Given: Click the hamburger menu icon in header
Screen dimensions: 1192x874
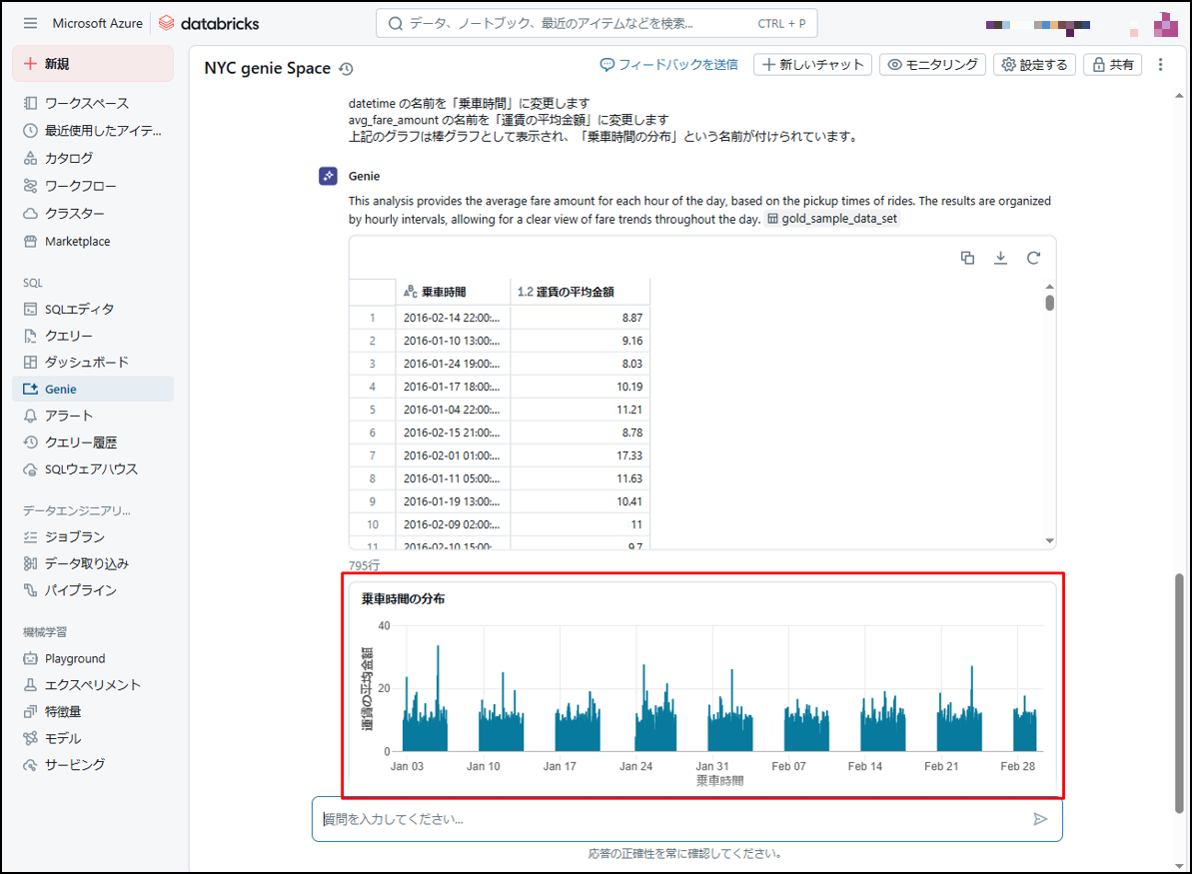Looking at the screenshot, I should tap(30, 23).
